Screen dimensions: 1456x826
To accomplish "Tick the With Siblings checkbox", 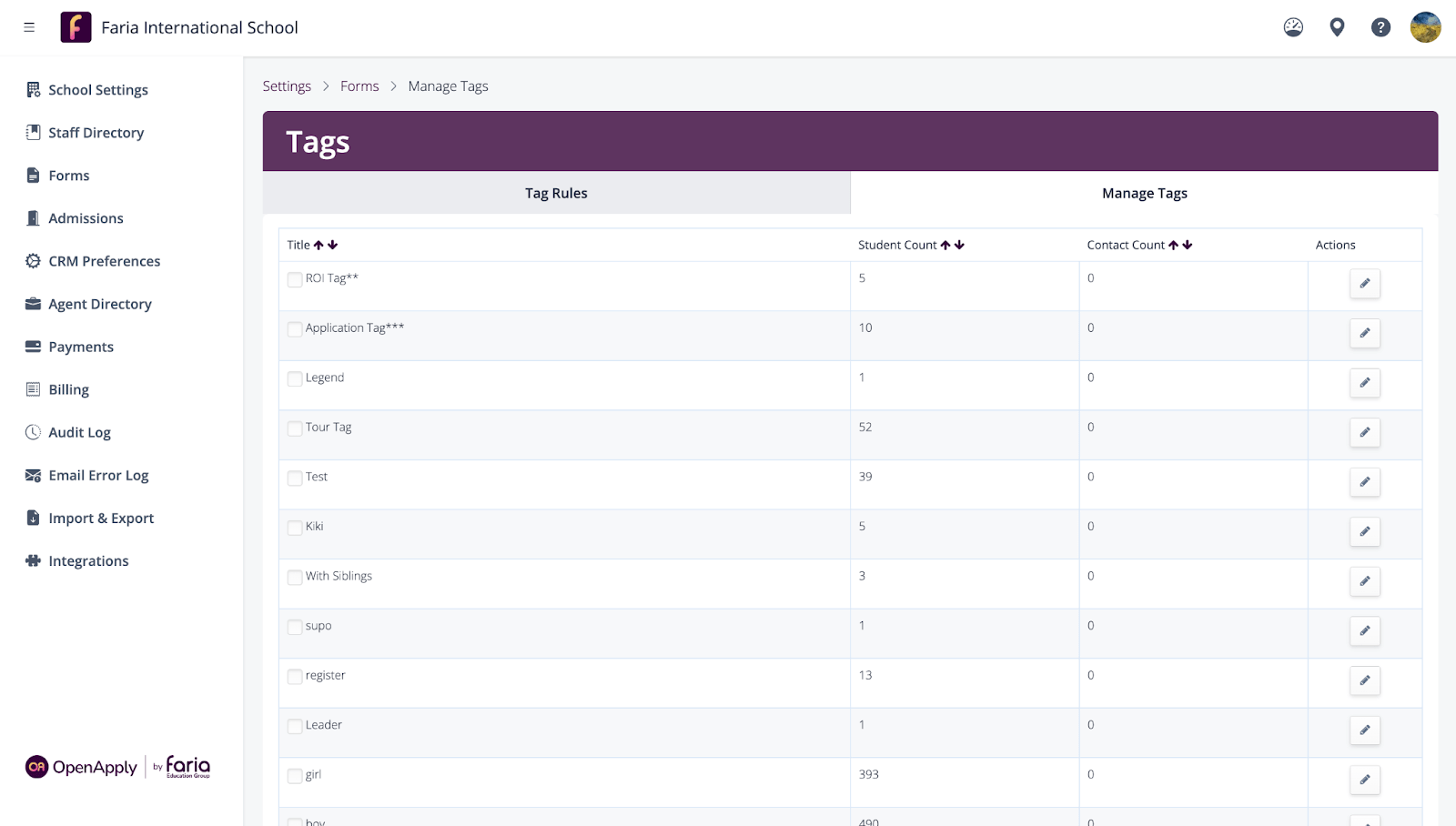I will [295, 578].
